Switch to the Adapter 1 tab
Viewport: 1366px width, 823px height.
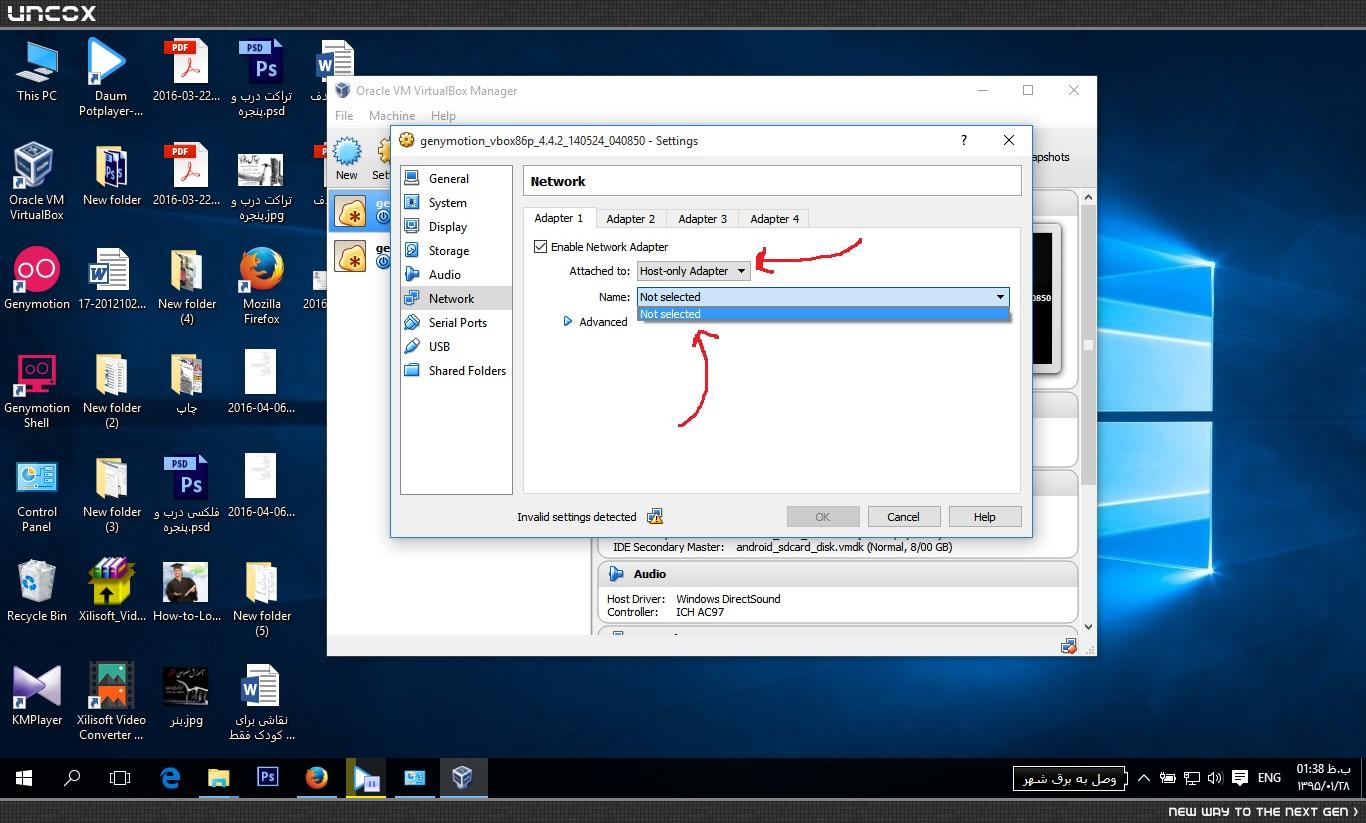[x=559, y=218]
